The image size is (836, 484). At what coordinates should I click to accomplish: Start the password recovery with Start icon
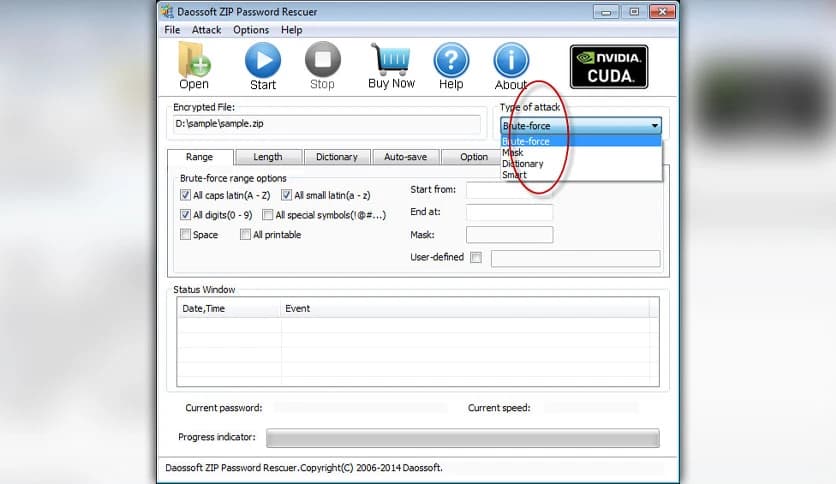click(x=263, y=60)
